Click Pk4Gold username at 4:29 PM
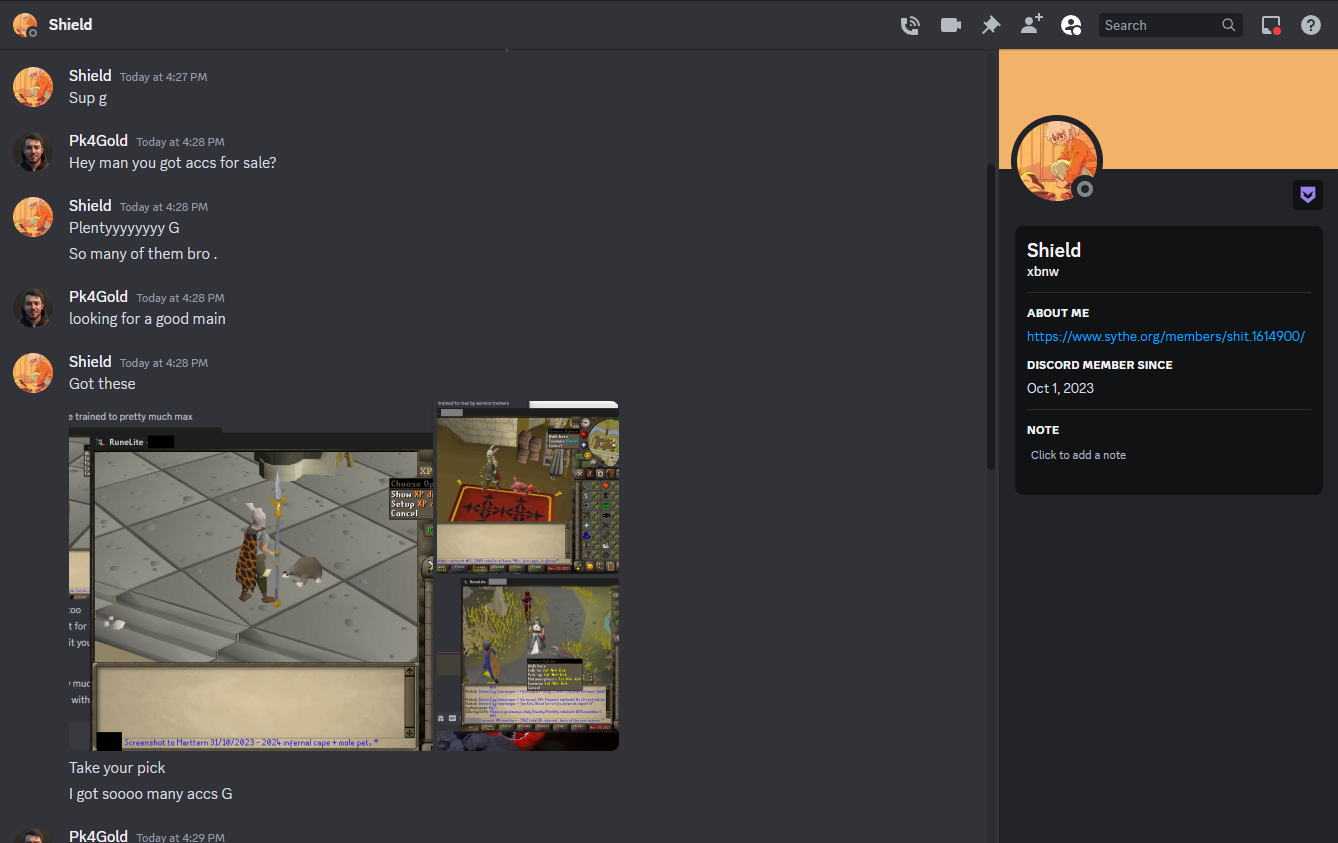This screenshot has width=1338, height=843. (x=98, y=836)
